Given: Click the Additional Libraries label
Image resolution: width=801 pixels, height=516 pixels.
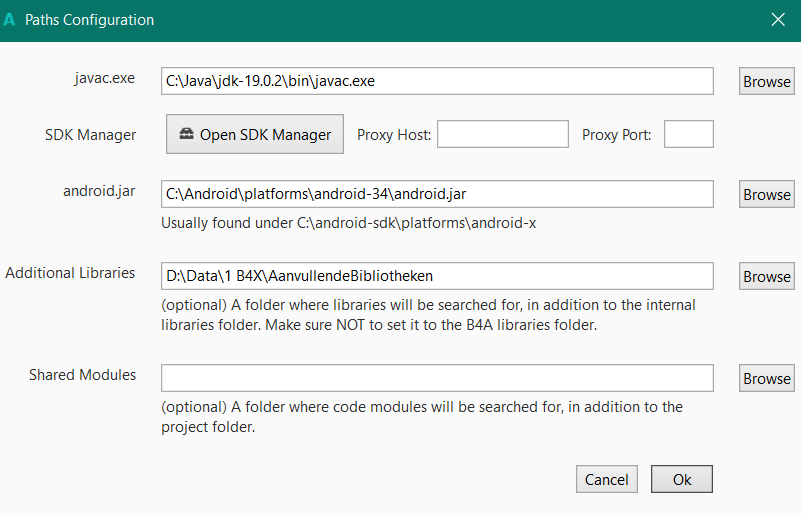Looking at the screenshot, I should (x=70, y=273).
